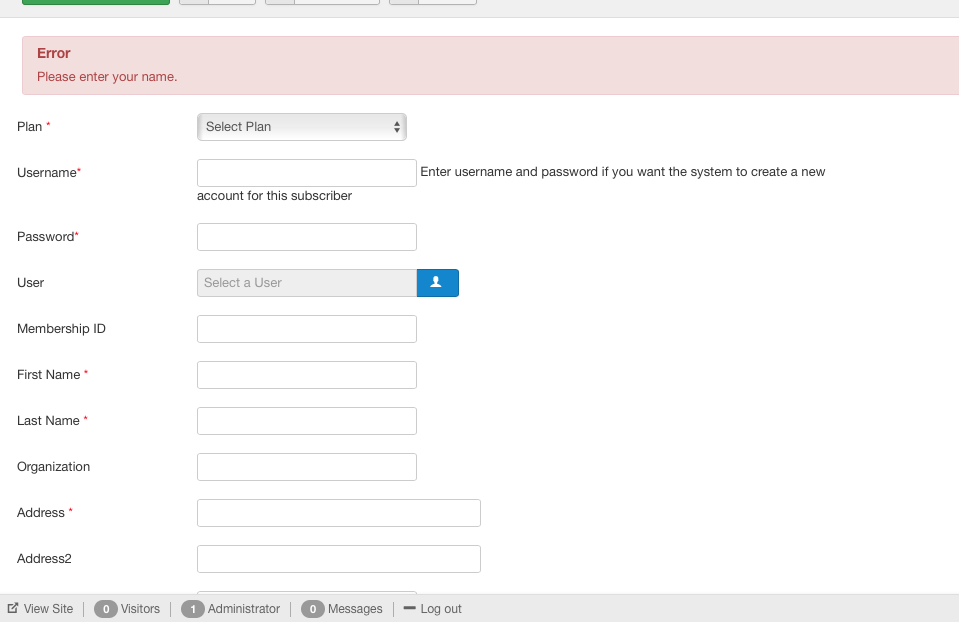Image resolution: width=959 pixels, height=622 pixels.
Task: Focus the Username input field
Action: coord(306,173)
